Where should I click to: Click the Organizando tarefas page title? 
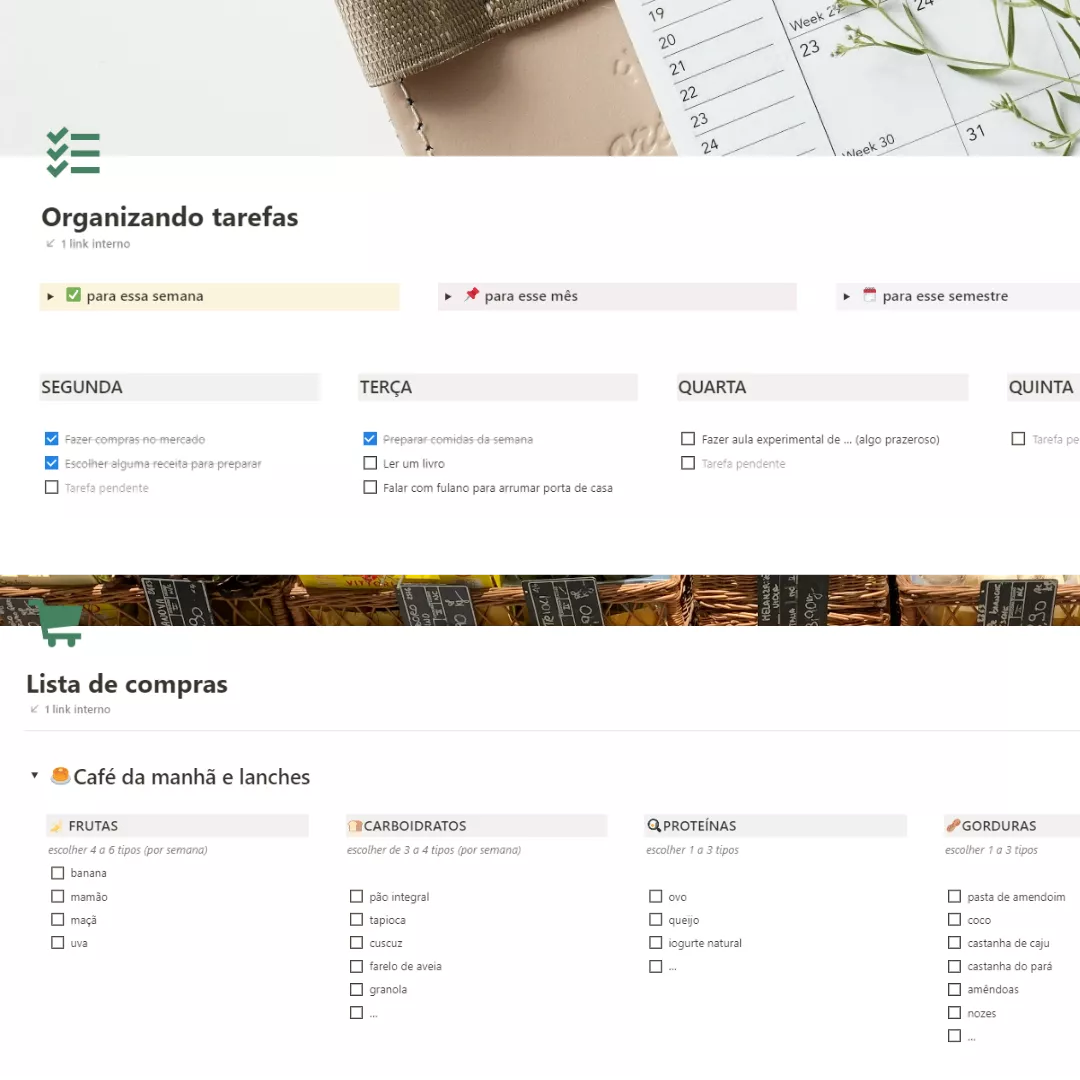(169, 217)
